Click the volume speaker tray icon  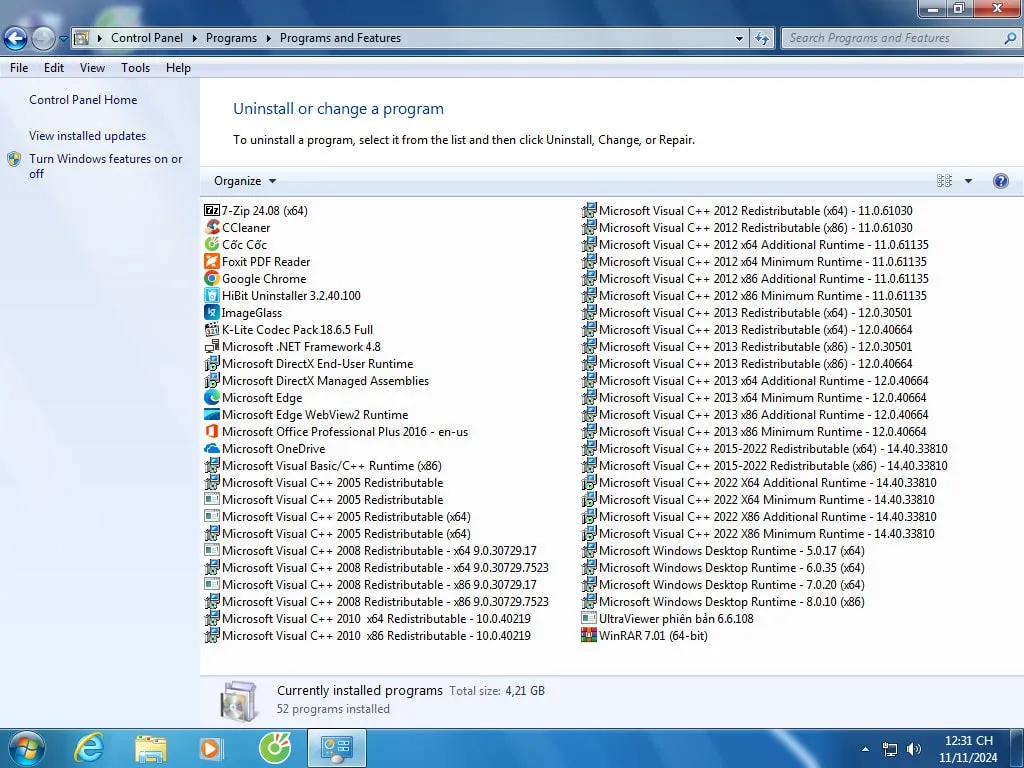[x=913, y=749]
